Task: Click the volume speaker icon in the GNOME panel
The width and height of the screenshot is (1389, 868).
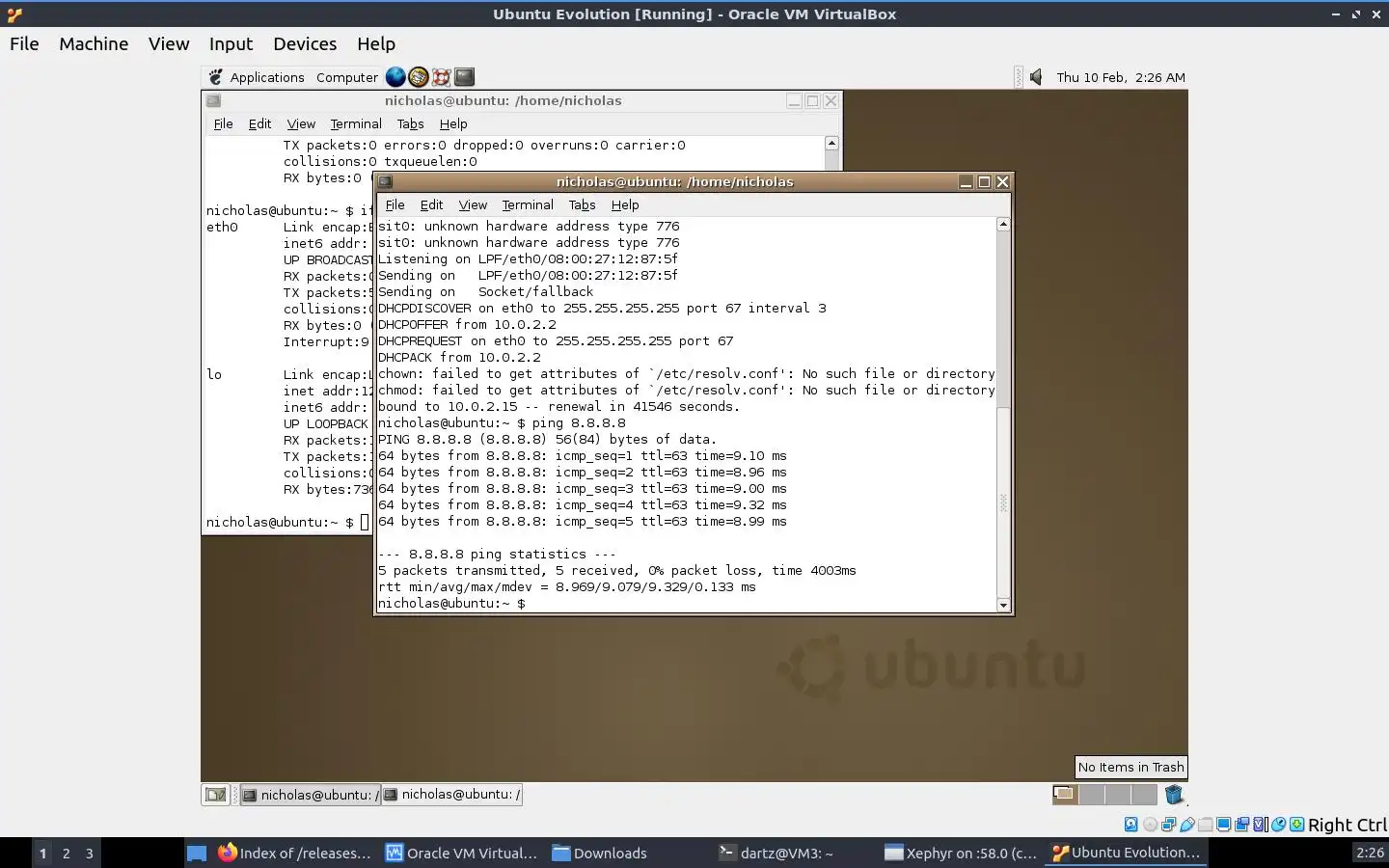Action: pos(1036,77)
